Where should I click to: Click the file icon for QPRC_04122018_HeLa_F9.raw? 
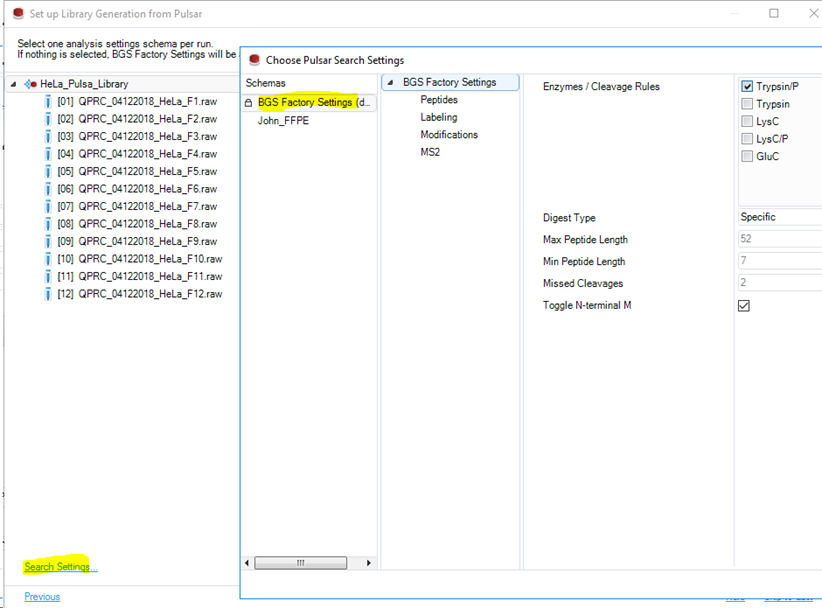click(48, 242)
